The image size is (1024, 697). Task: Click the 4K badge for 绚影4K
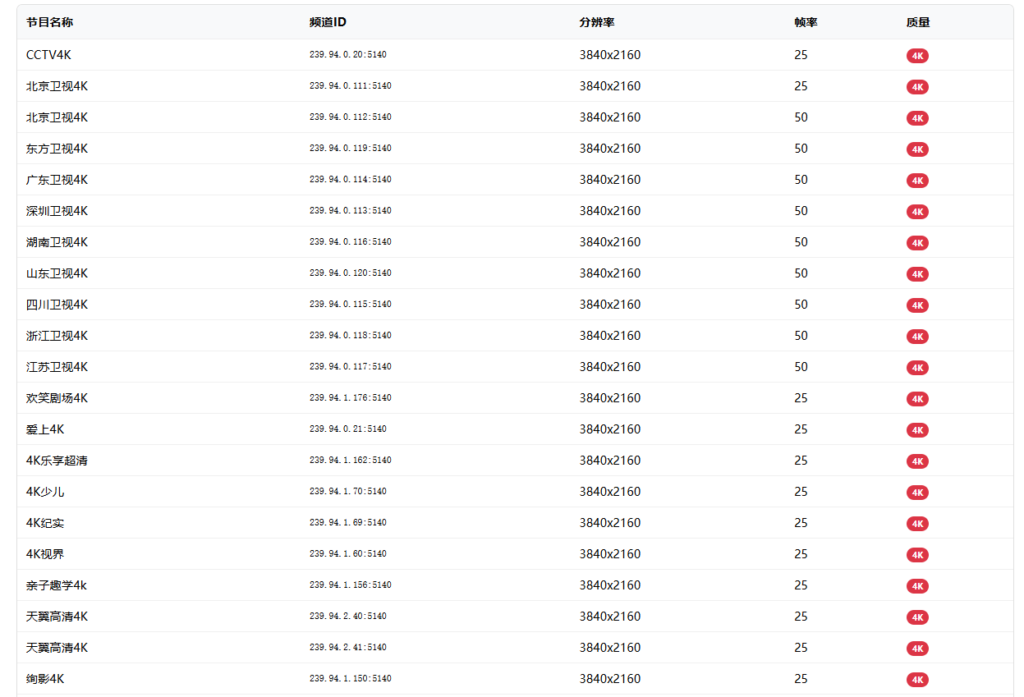click(917, 680)
